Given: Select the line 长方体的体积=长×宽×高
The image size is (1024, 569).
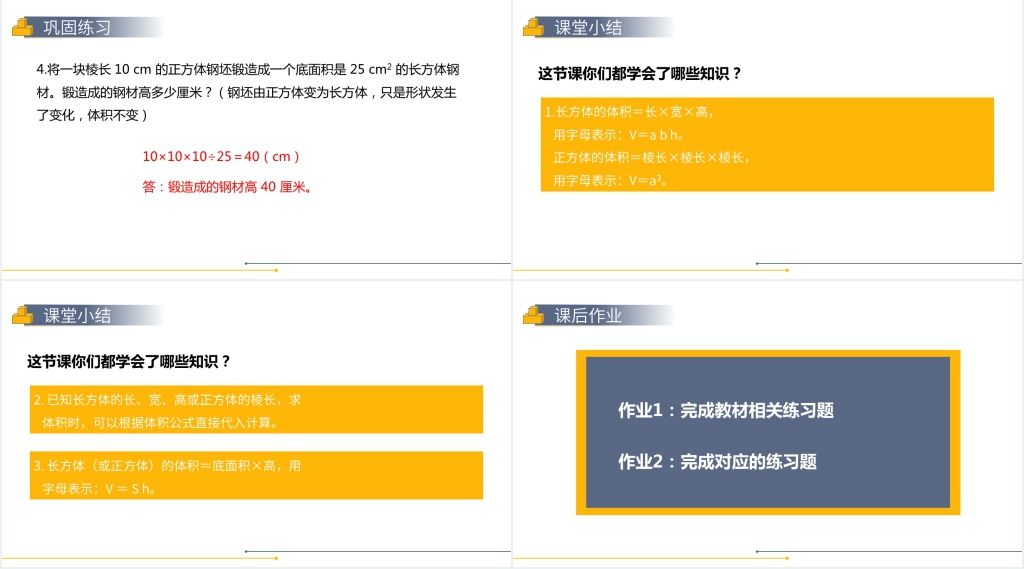Looking at the screenshot, I should (628, 111).
